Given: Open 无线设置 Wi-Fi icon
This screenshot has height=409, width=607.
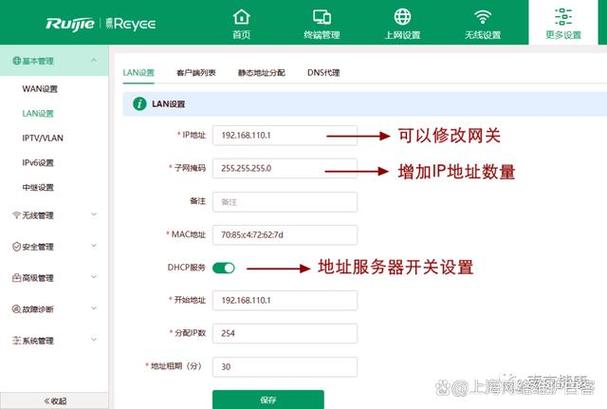Looking at the screenshot, I should coord(483,17).
